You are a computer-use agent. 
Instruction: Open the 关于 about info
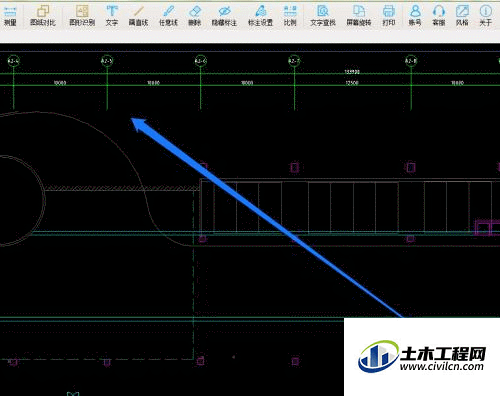point(486,16)
